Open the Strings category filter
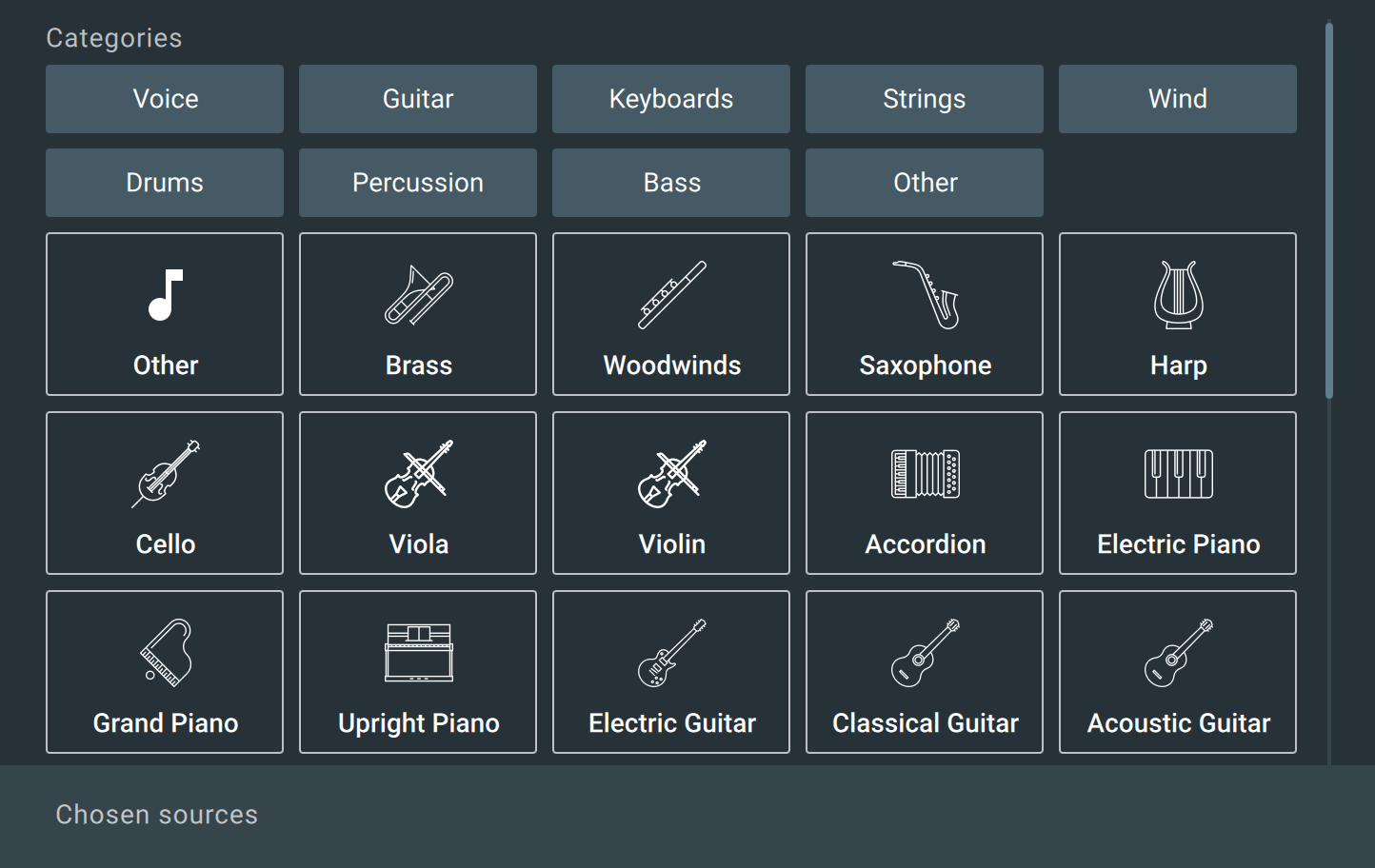 925,99
